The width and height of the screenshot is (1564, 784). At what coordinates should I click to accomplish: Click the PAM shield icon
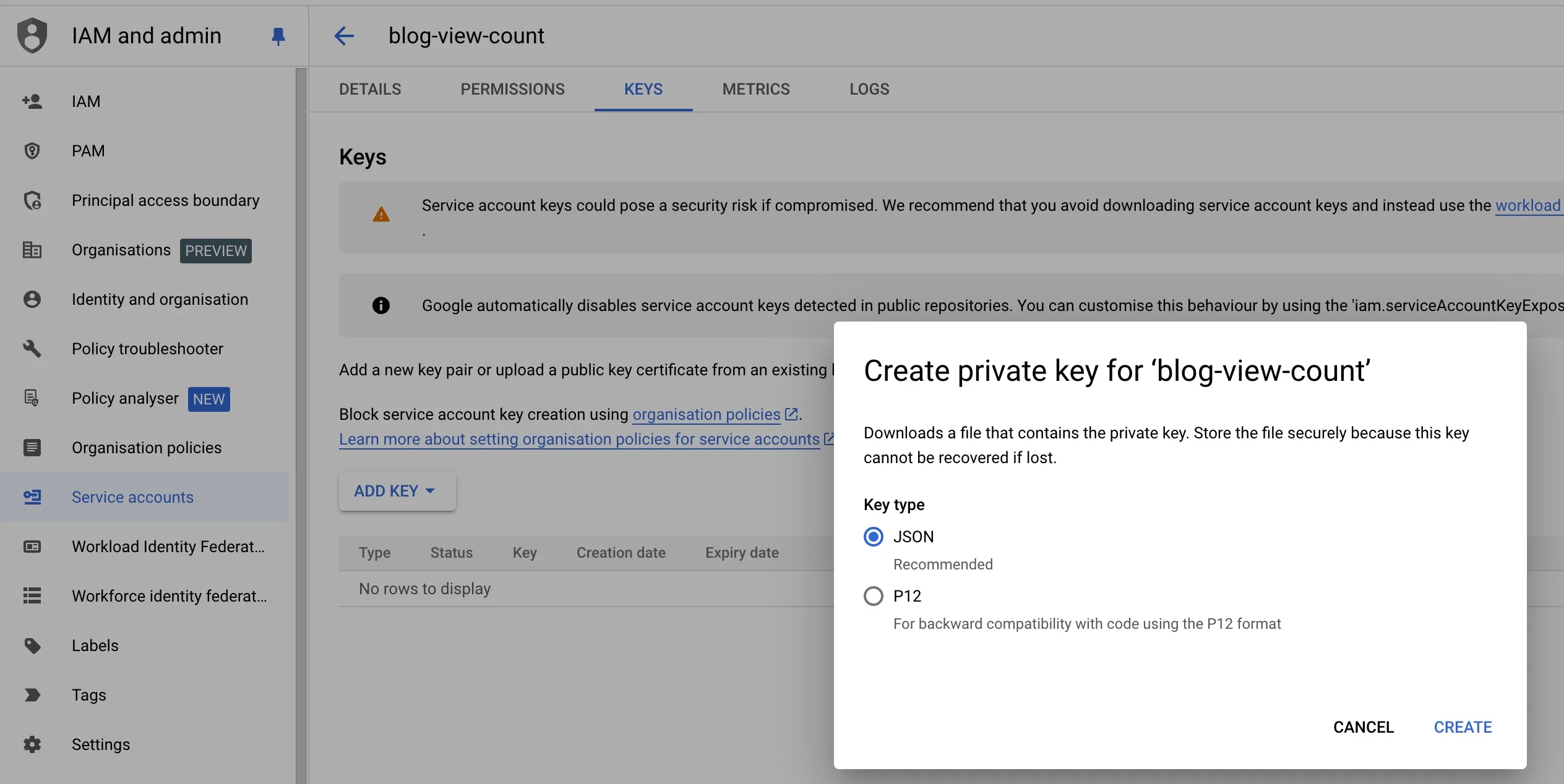coord(32,151)
